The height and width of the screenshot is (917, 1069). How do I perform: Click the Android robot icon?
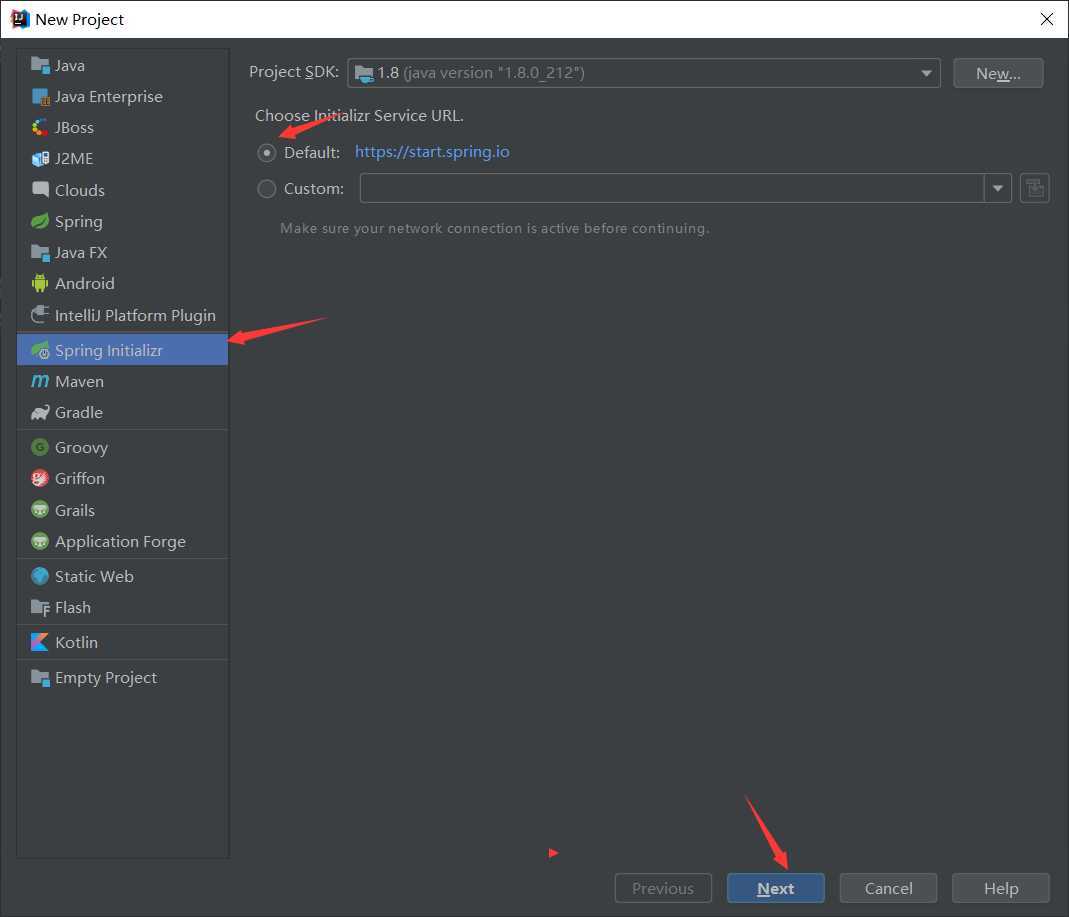[x=40, y=283]
